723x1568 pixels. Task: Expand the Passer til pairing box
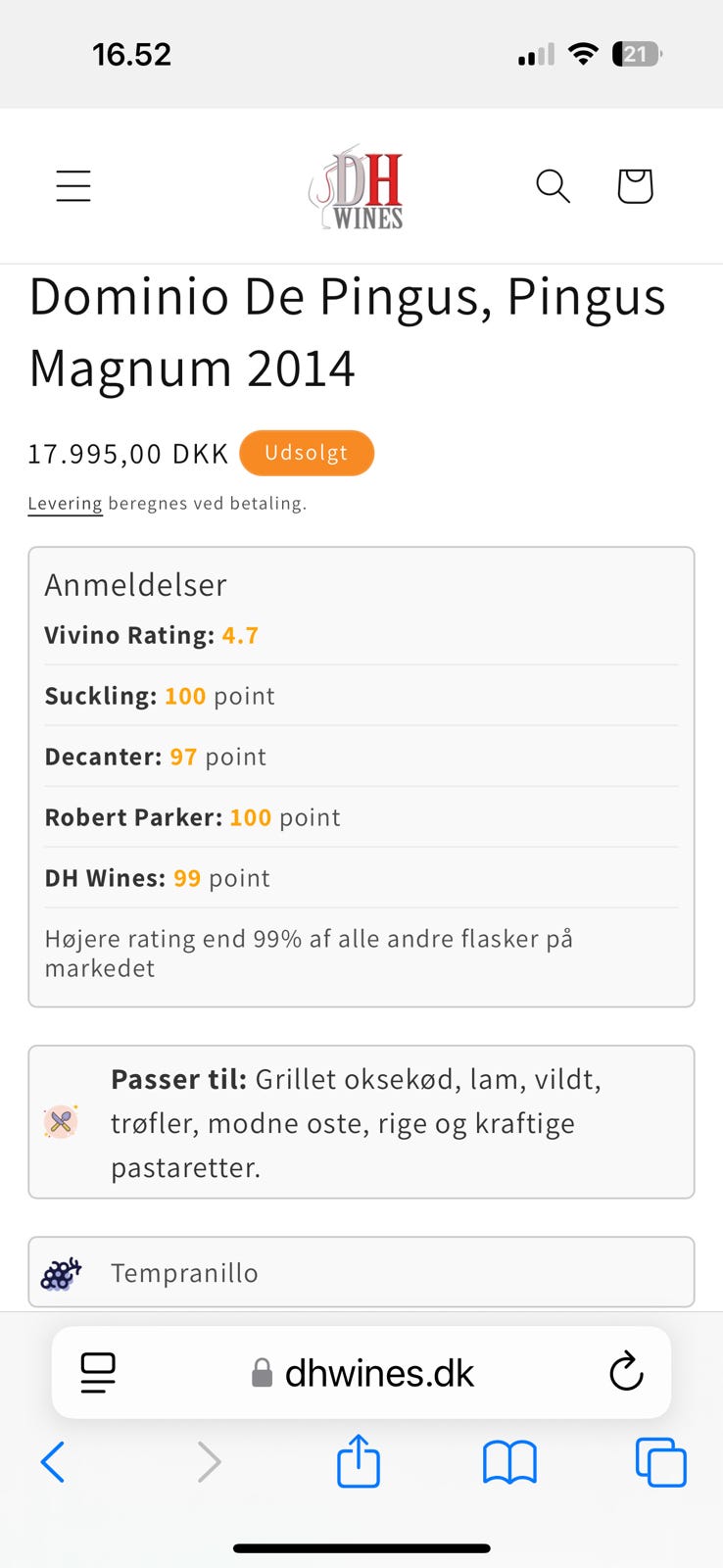tap(361, 1122)
